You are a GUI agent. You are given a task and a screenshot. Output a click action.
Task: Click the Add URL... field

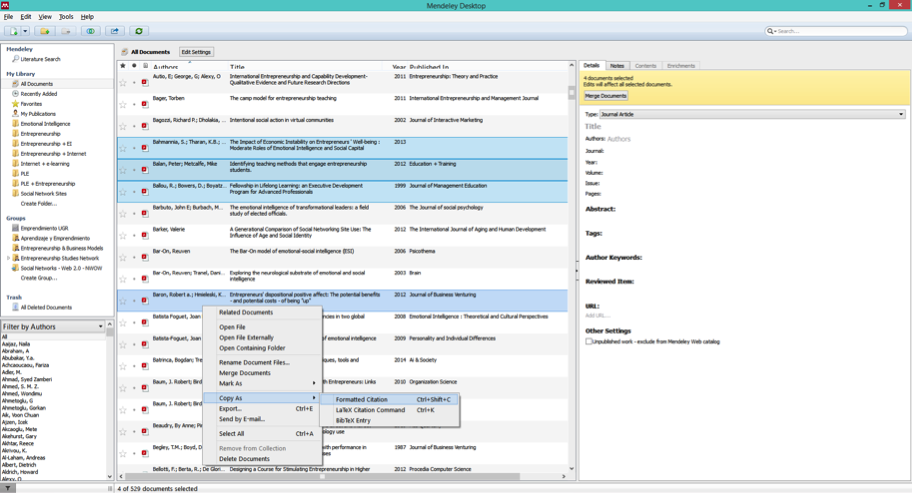pos(597,315)
